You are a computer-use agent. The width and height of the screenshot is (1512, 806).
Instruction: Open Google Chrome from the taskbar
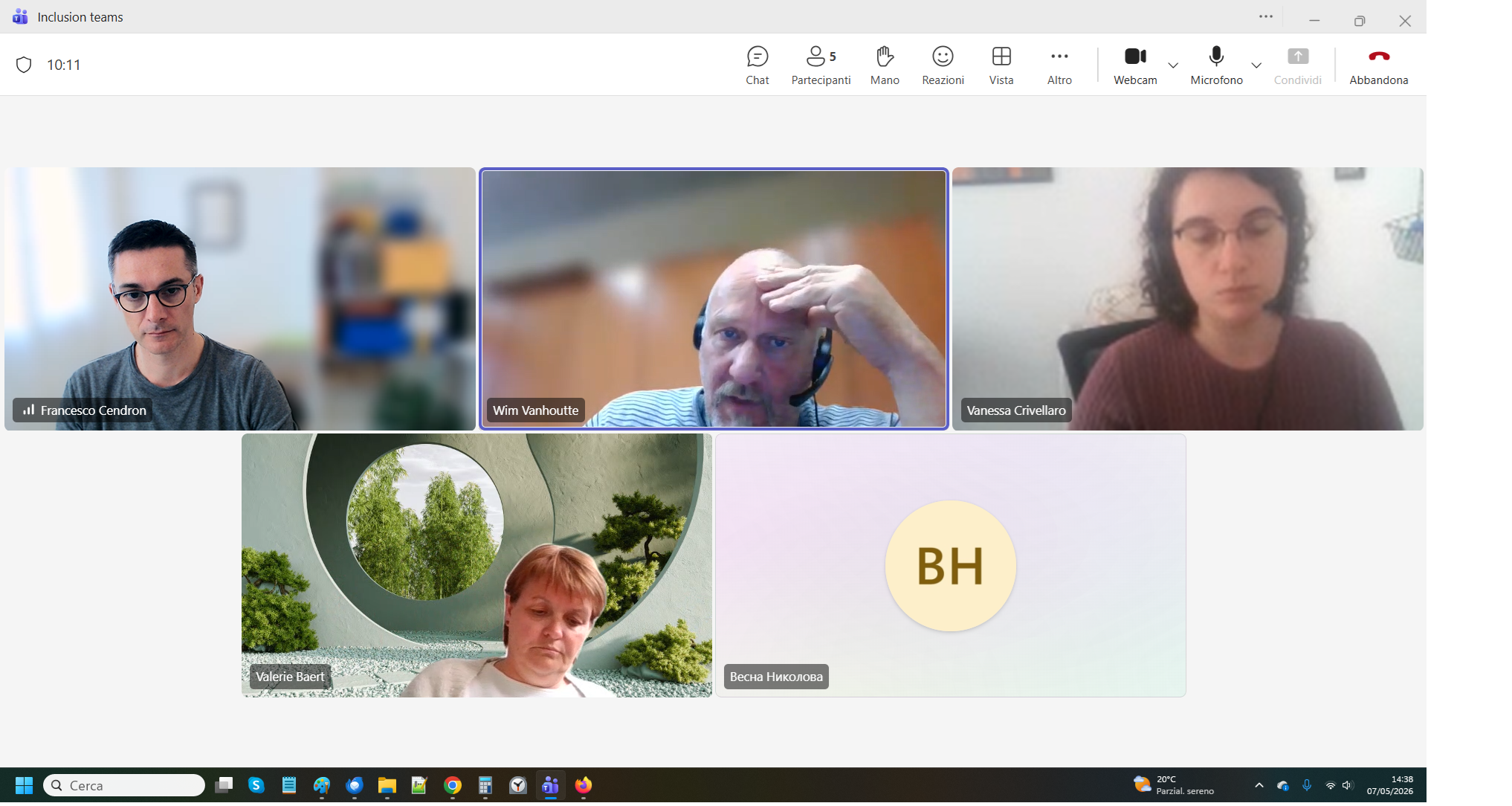tap(452, 785)
